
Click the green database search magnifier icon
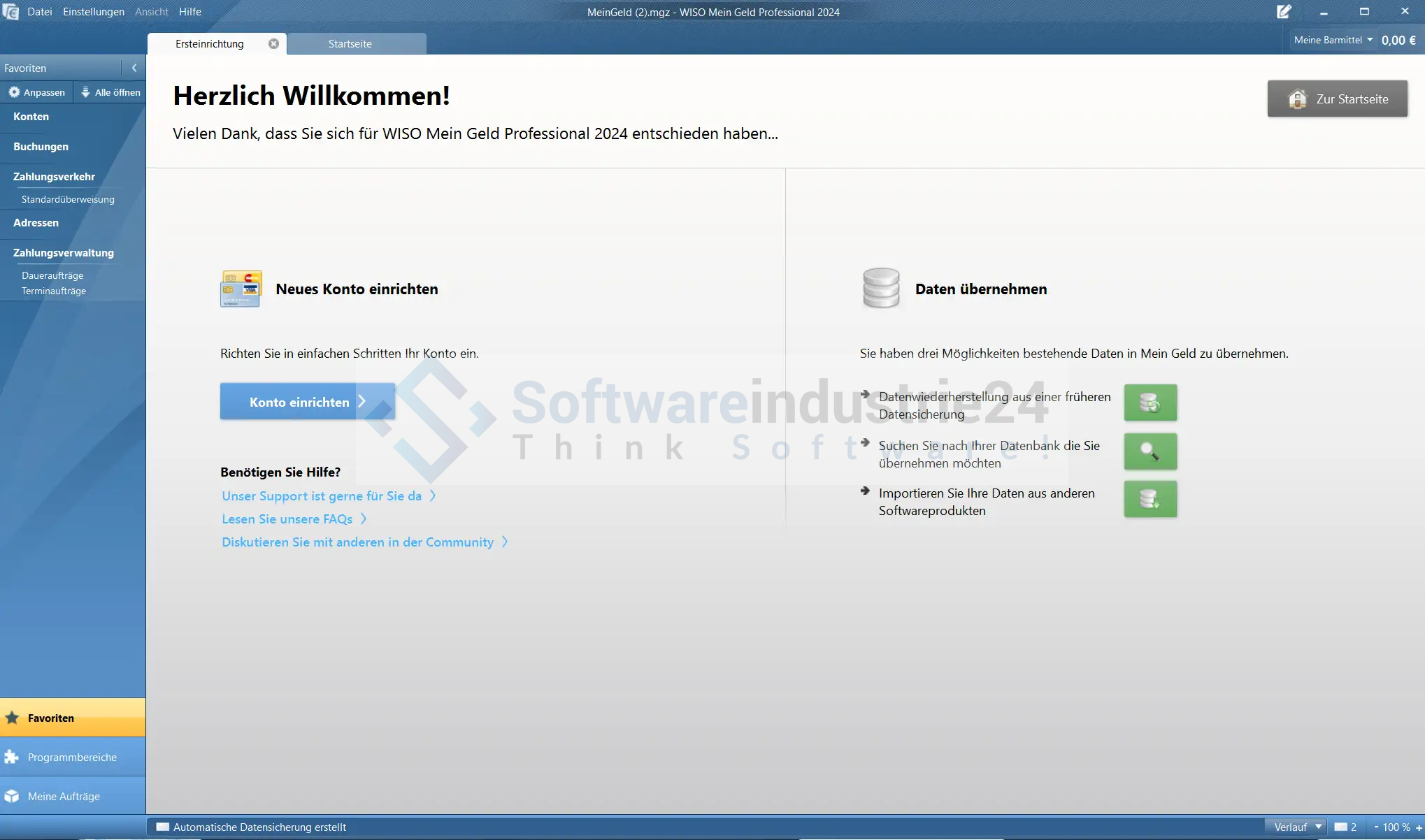pyautogui.click(x=1150, y=451)
